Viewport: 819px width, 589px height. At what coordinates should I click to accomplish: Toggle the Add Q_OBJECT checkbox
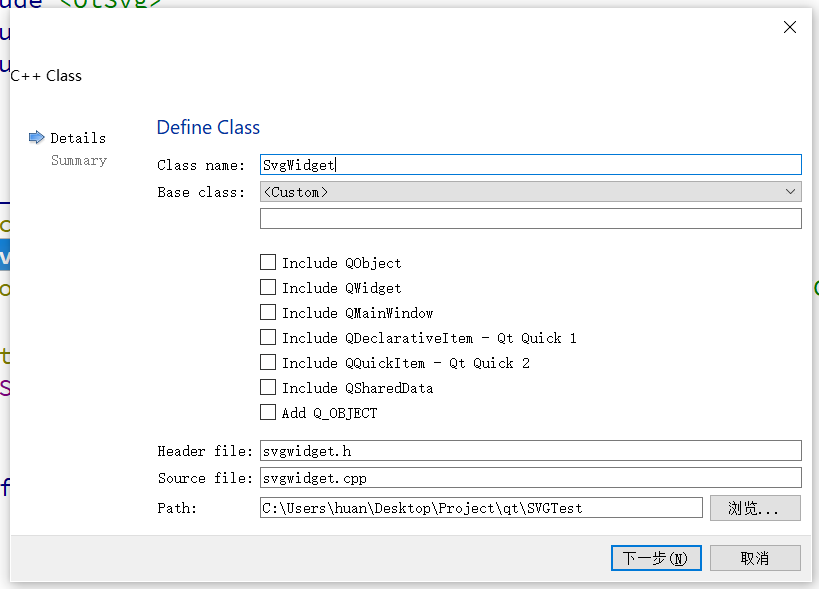point(268,413)
